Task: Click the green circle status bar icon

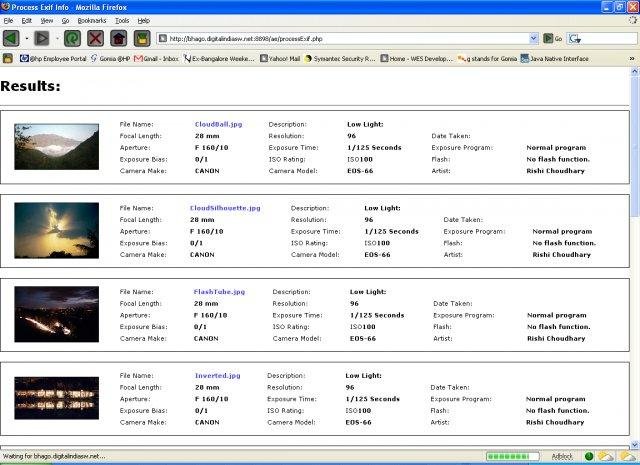Action: (x=590, y=456)
